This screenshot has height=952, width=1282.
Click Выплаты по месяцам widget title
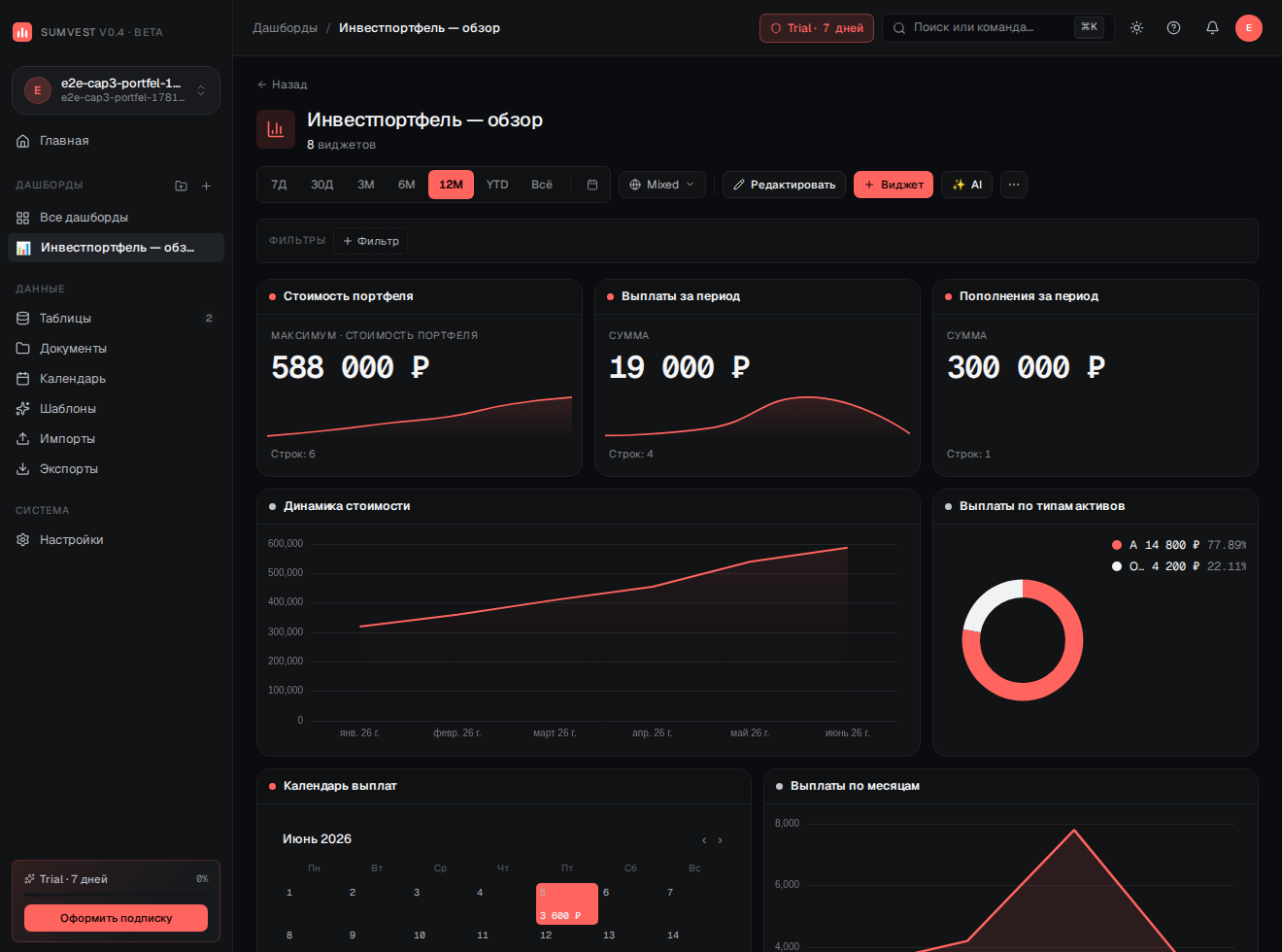(x=855, y=786)
